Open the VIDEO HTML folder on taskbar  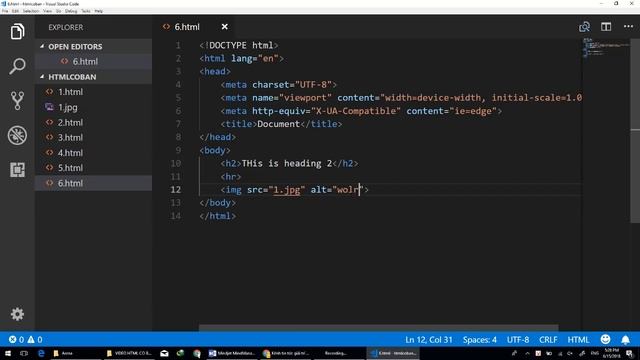[x=129, y=353]
